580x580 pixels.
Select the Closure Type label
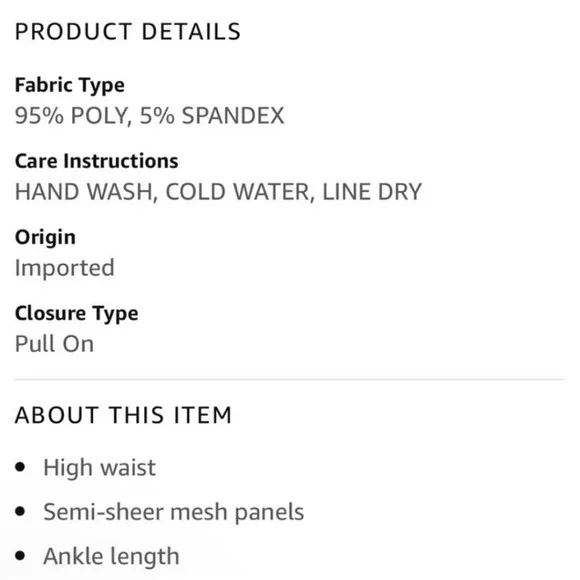[x=77, y=314]
